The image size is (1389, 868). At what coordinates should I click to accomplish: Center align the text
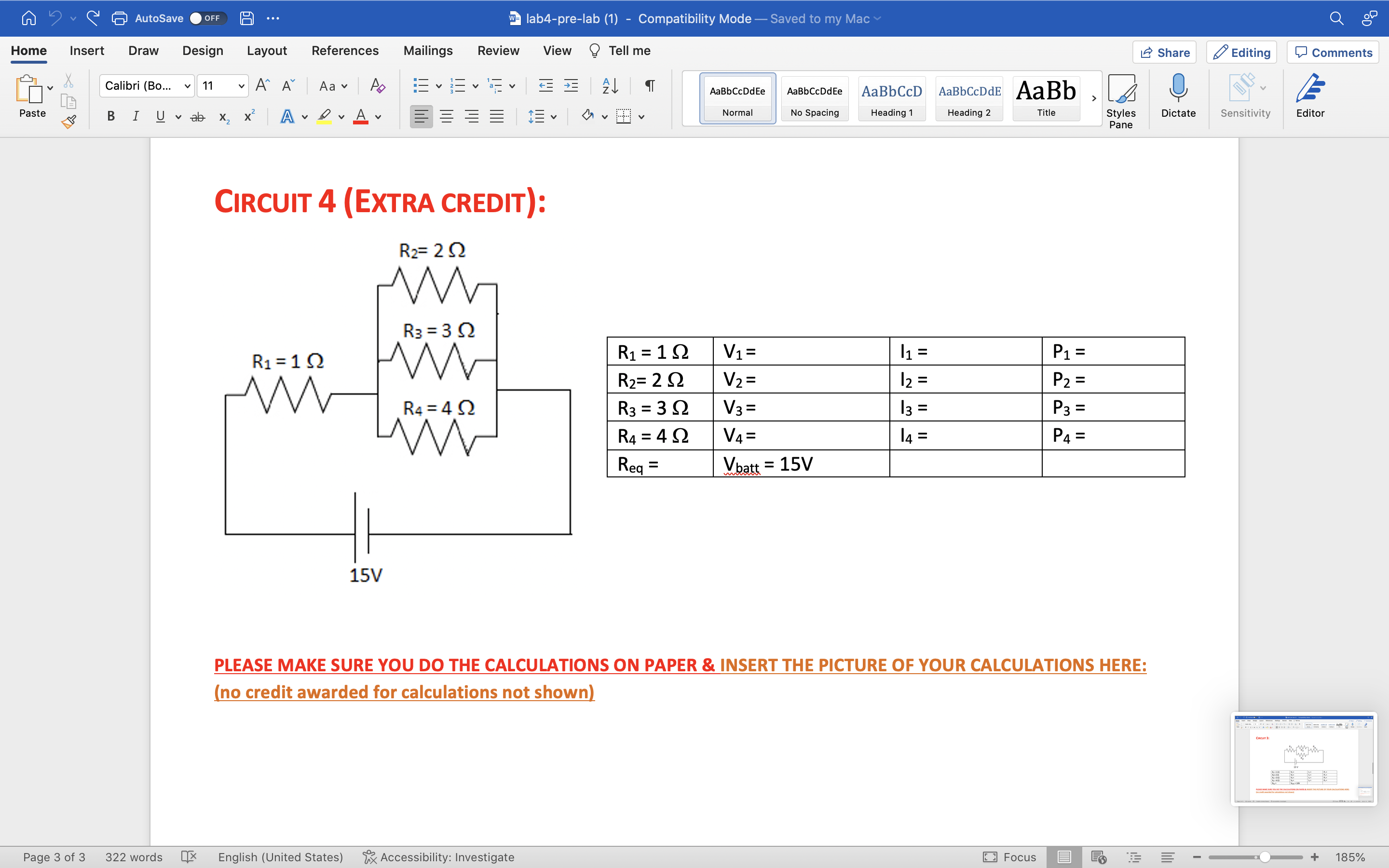point(446,117)
